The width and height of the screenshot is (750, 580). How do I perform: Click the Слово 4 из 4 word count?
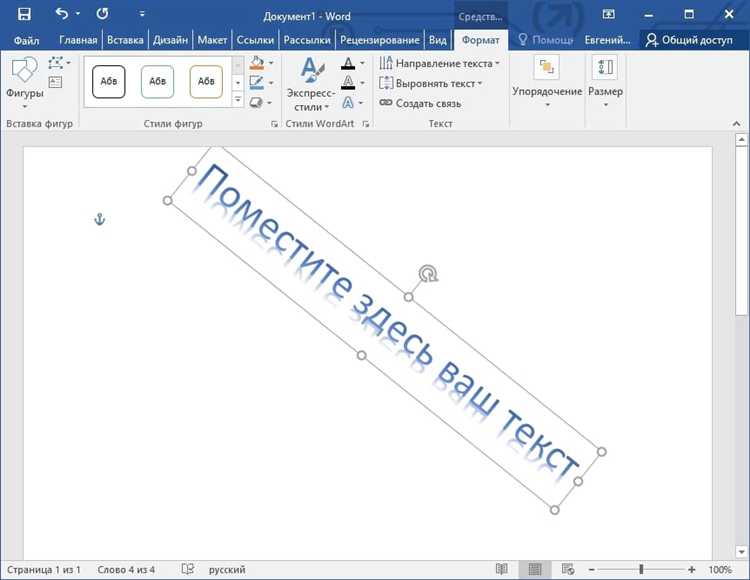coord(126,569)
